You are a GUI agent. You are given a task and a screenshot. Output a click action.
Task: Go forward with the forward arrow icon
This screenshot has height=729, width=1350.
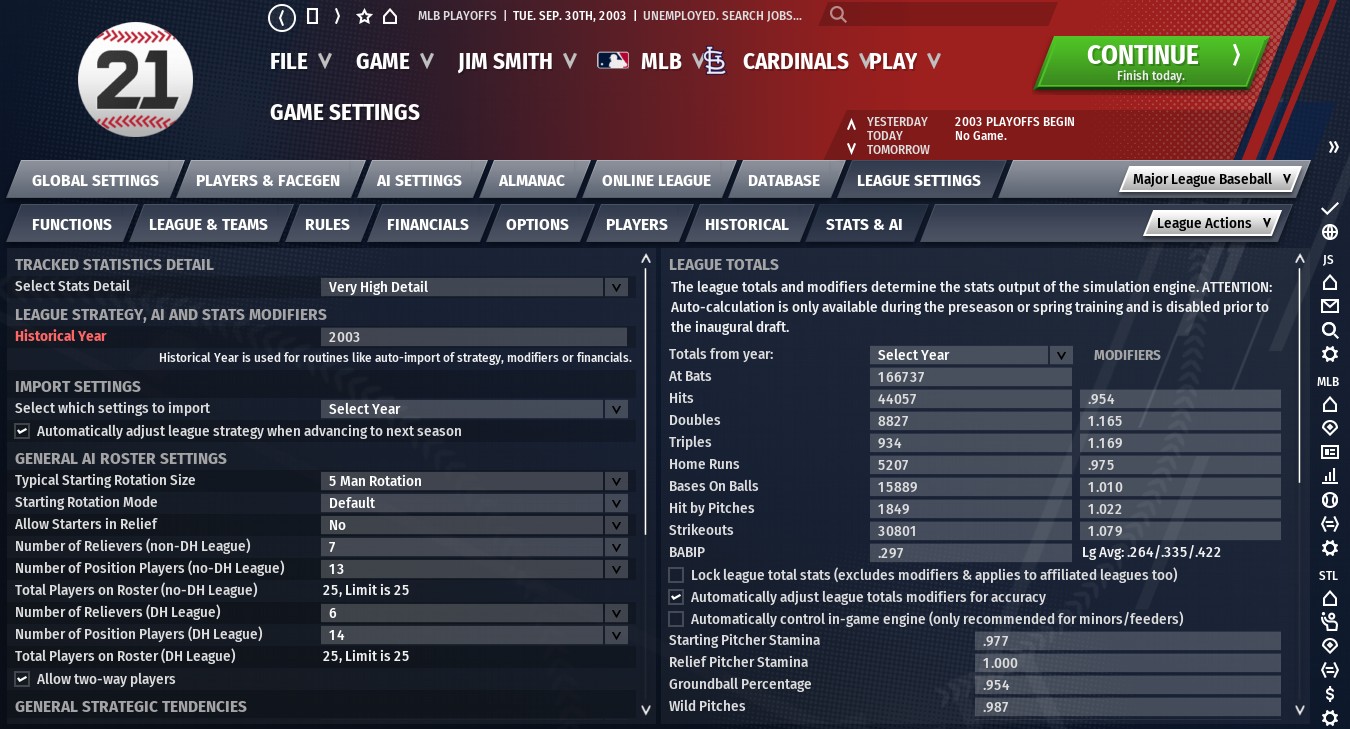coord(338,16)
